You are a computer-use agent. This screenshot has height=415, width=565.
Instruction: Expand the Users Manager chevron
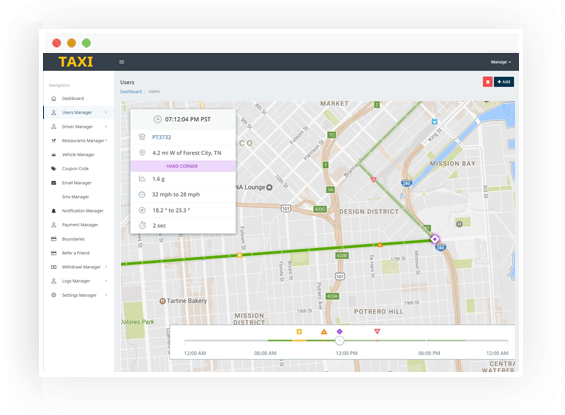[106, 112]
